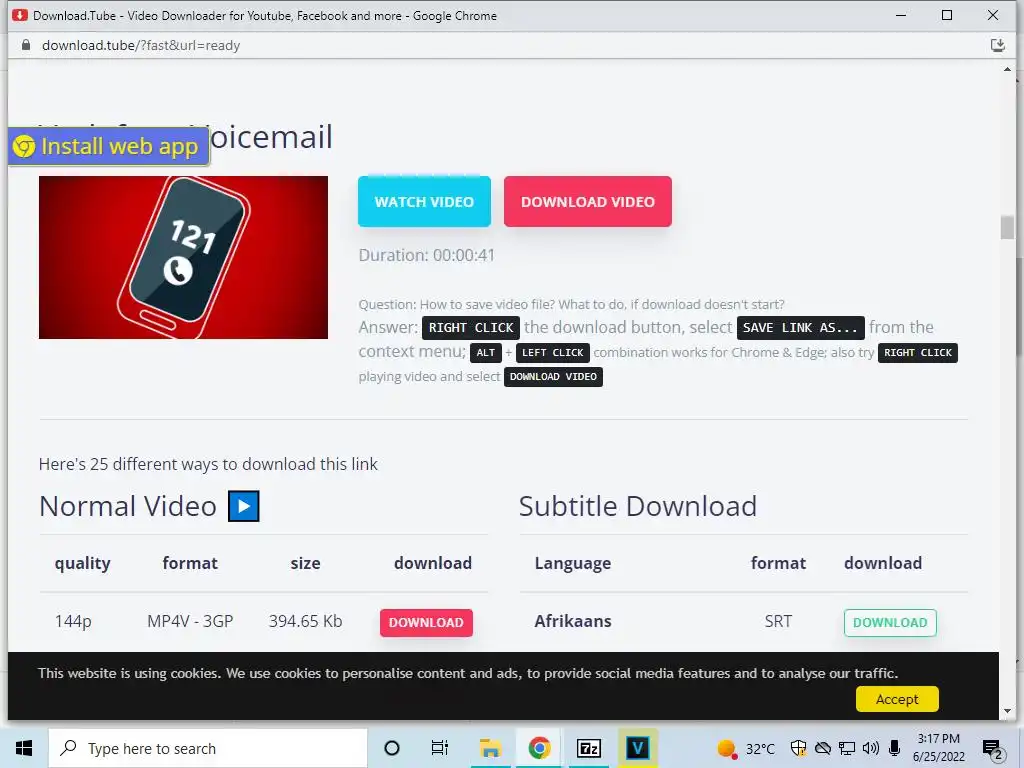Click the cloud sync tray icon
1024x768 pixels.
pyautogui.click(x=823, y=748)
